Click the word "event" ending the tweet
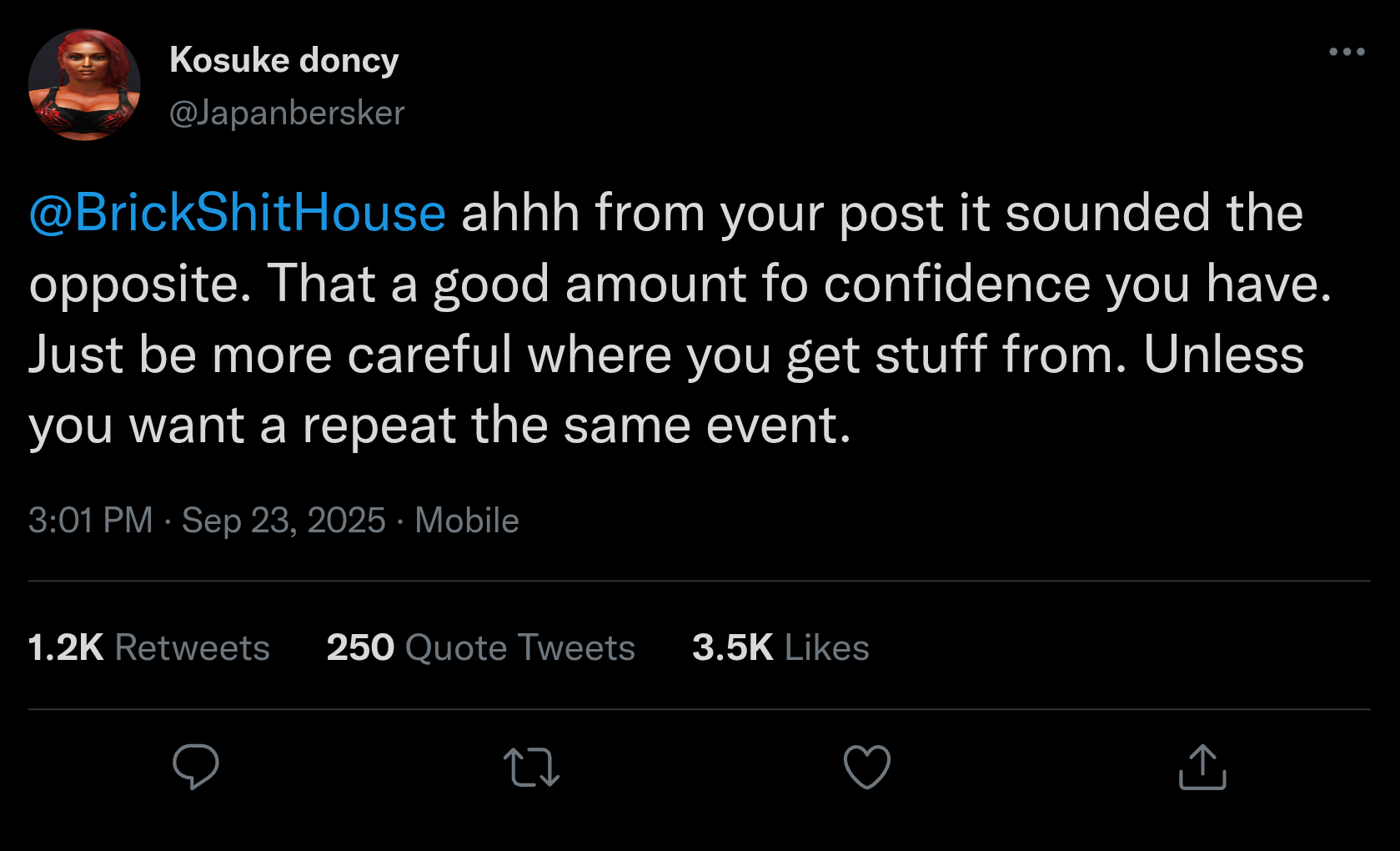 point(777,425)
